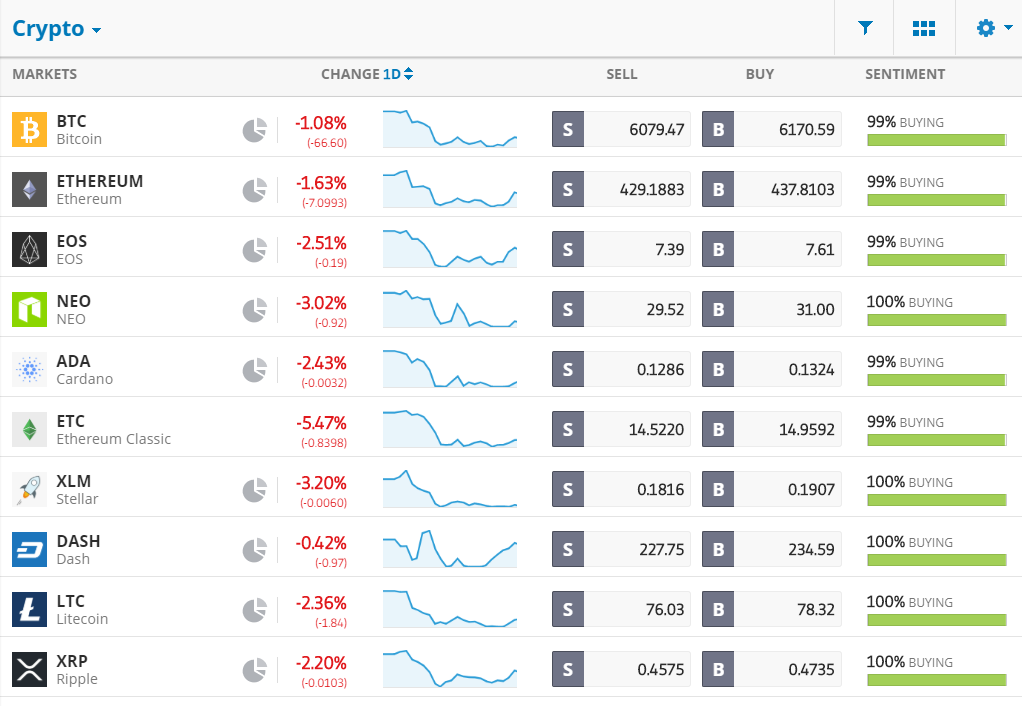Sort by the Markets column header
Image resolution: width=1022 pixels, height=706 pixels.
(x=44, y=74)
